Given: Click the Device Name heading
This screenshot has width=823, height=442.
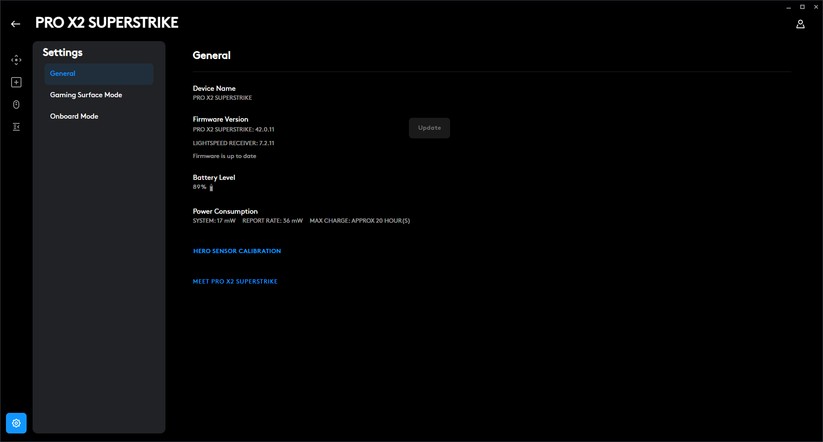Looking at the screenshot, I should point(214,88).
